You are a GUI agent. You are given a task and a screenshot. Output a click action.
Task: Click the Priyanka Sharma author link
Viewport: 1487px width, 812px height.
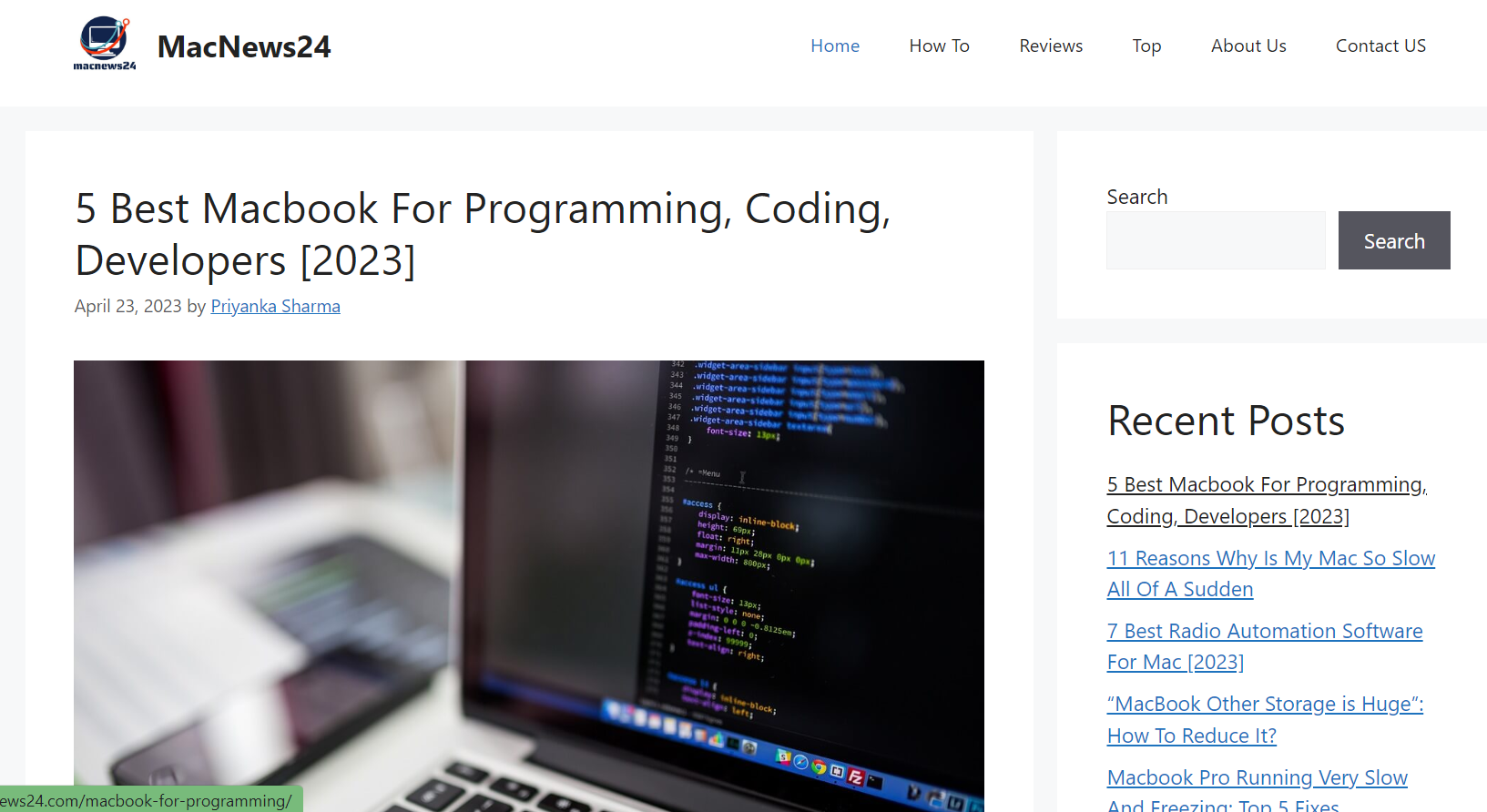tap(275, 306)
